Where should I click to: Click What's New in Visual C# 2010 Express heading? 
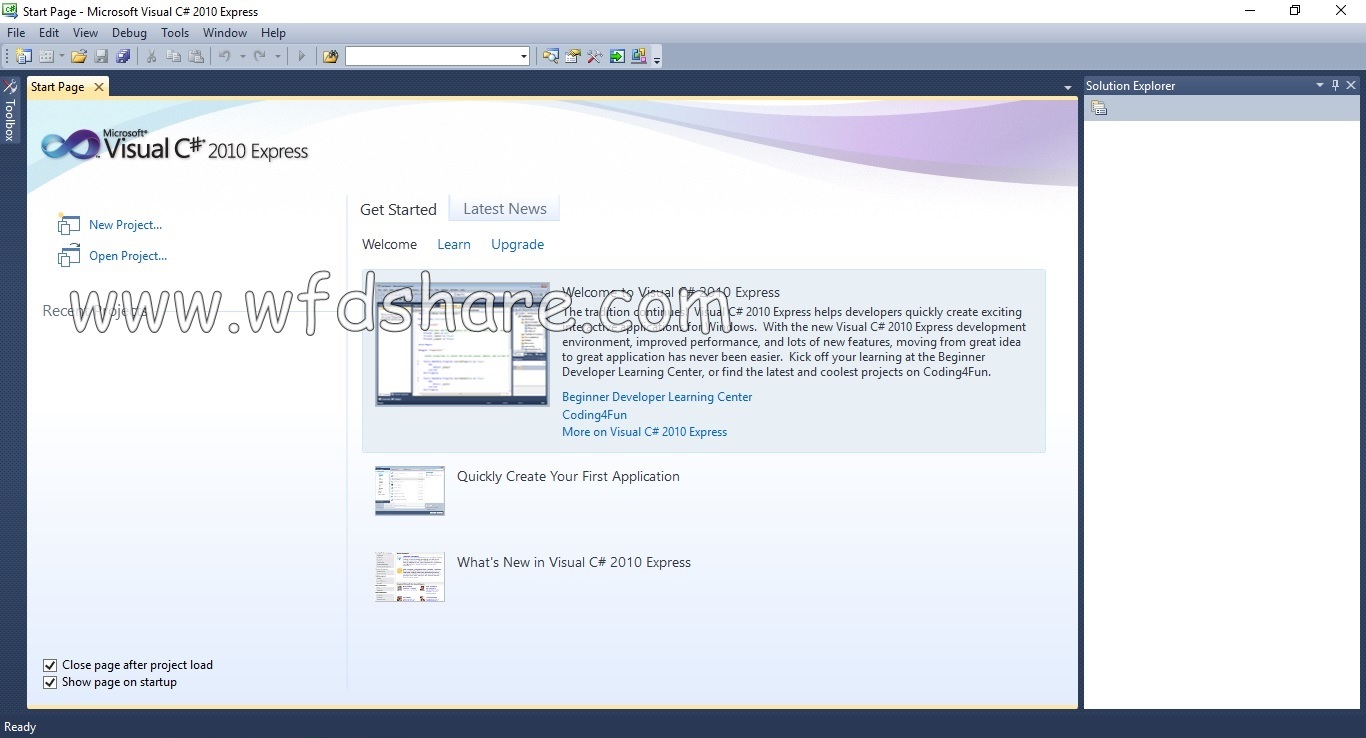(x=574, y=562)
